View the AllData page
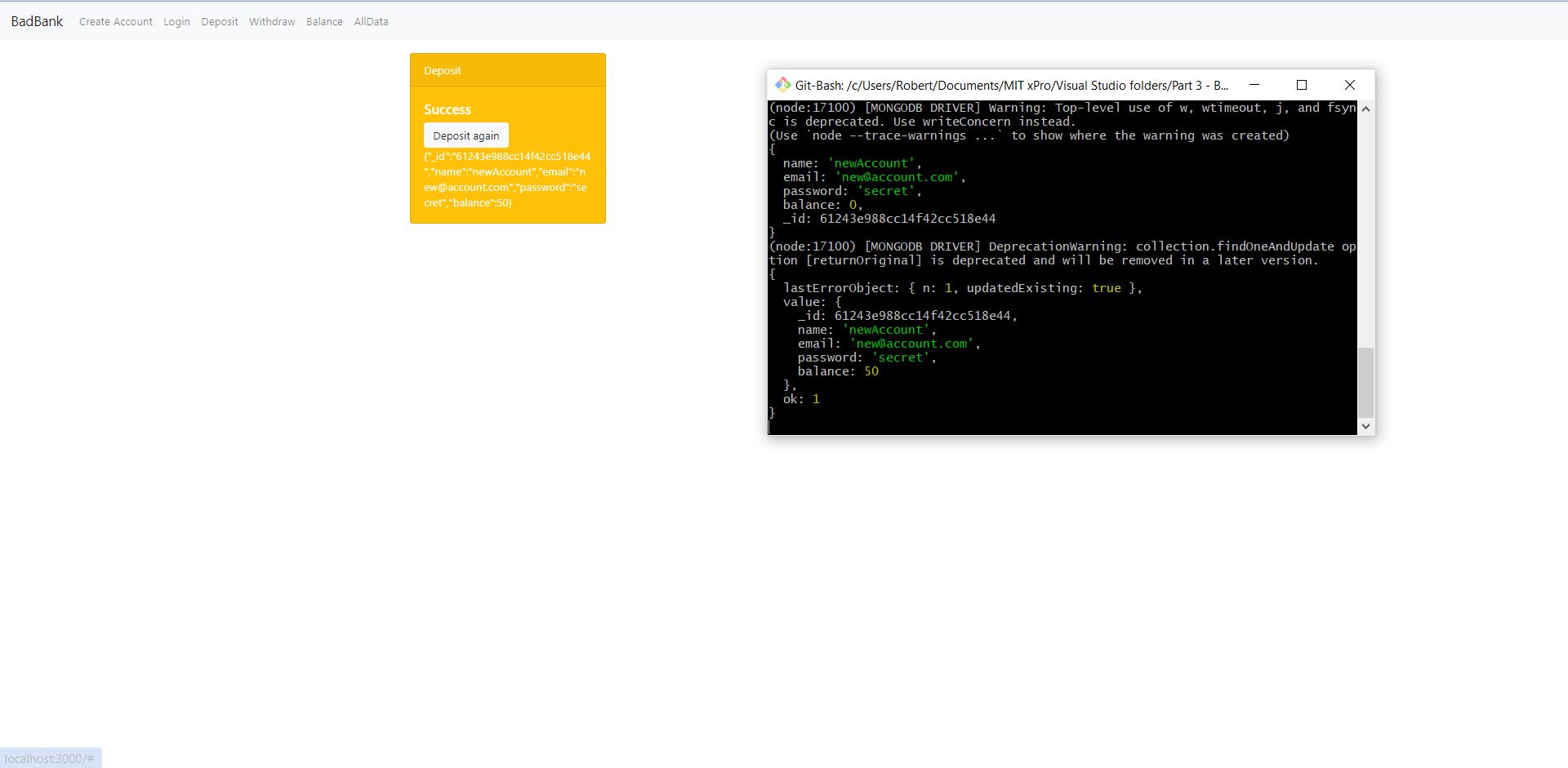Screen dimensions: 1568x768 370,21
